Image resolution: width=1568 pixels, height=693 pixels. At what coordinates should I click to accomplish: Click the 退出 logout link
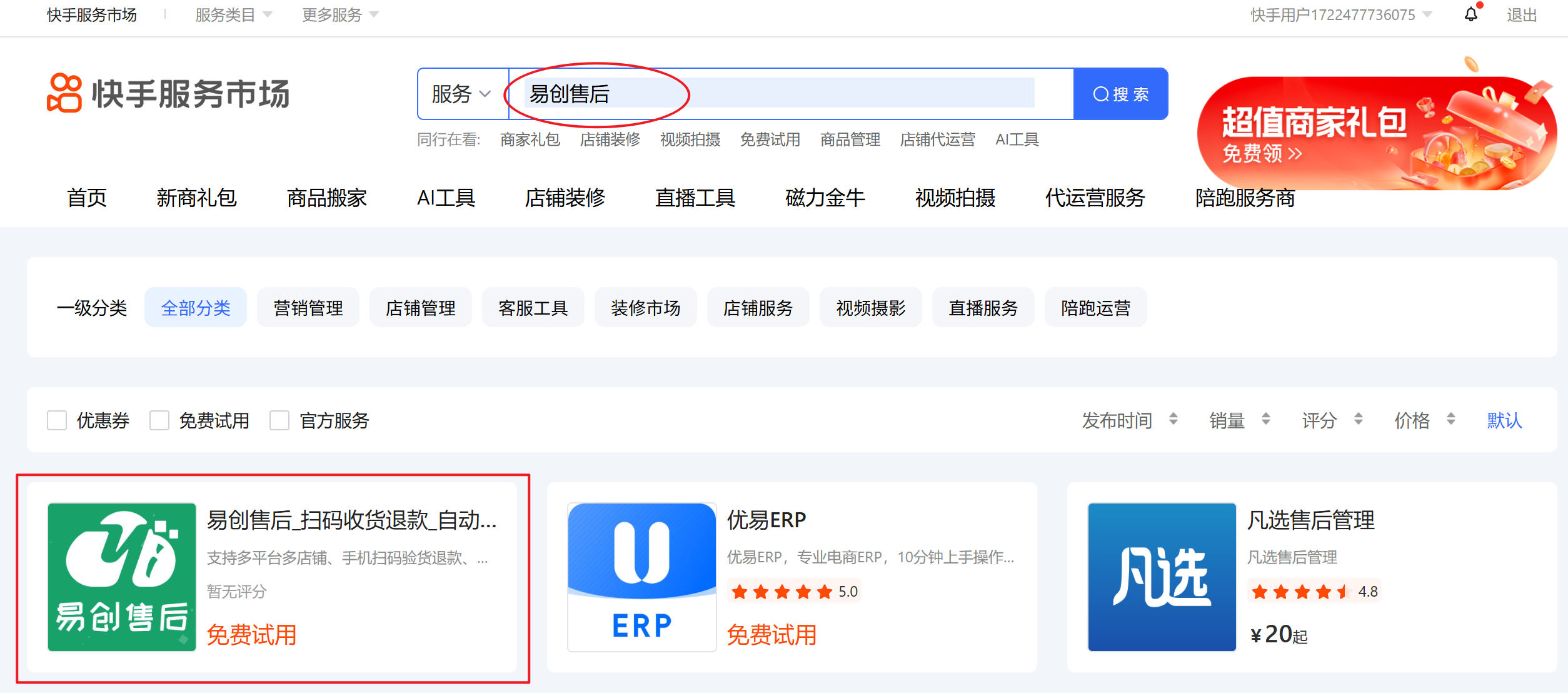click(1521, 15)
